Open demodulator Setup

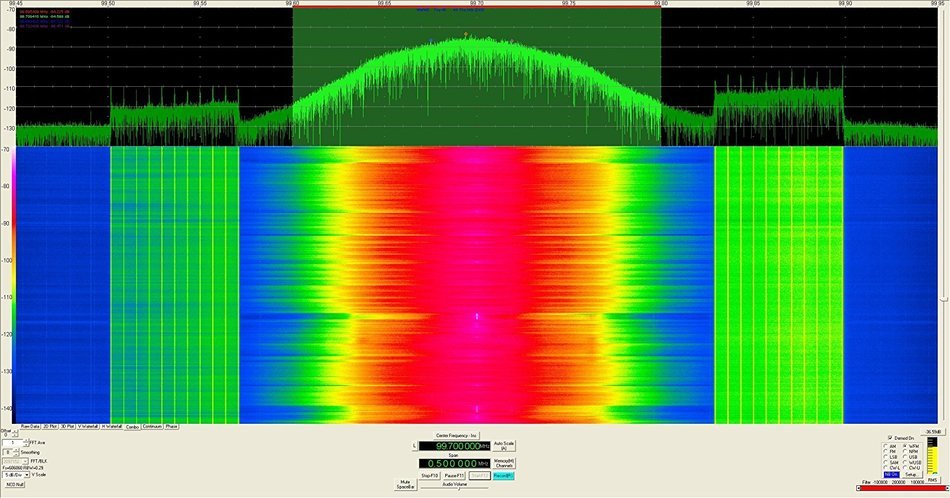click(912, 474)
